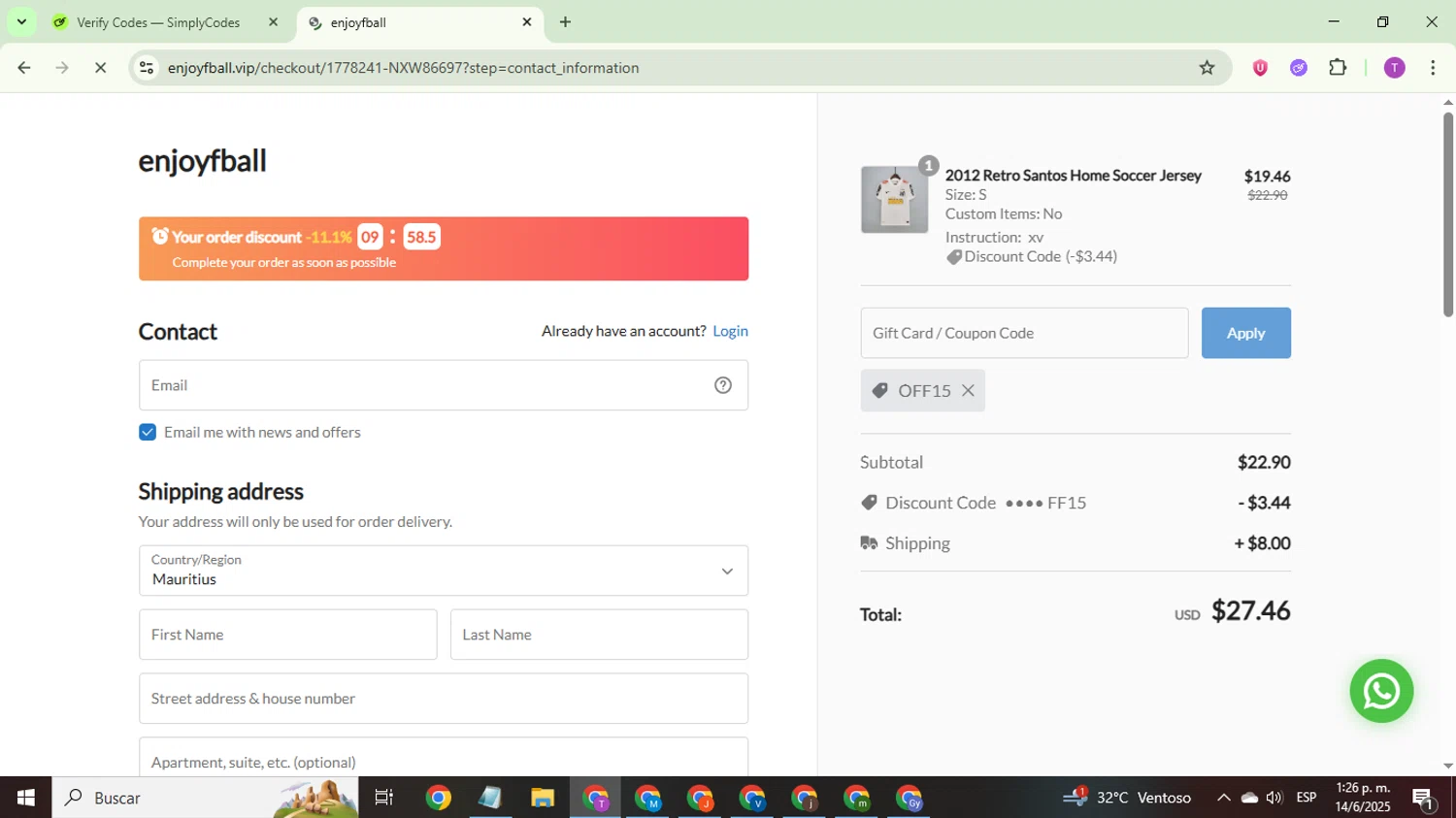This screenshot has width=1456, height=818.
Task: Click the browser address bar URL
Action: [x=403, y=68]
